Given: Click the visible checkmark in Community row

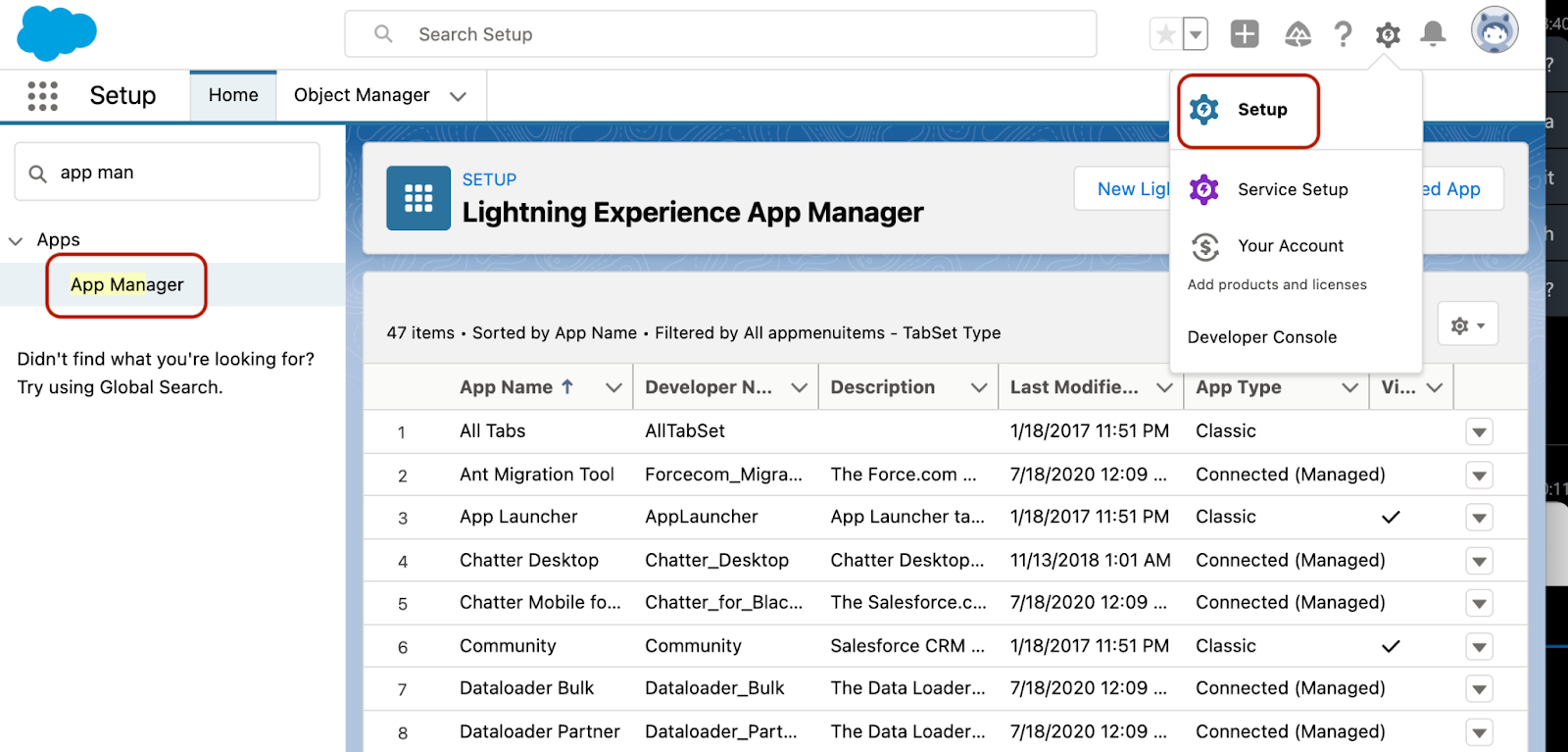Looking at the screenshot, I should point(1391,646).
